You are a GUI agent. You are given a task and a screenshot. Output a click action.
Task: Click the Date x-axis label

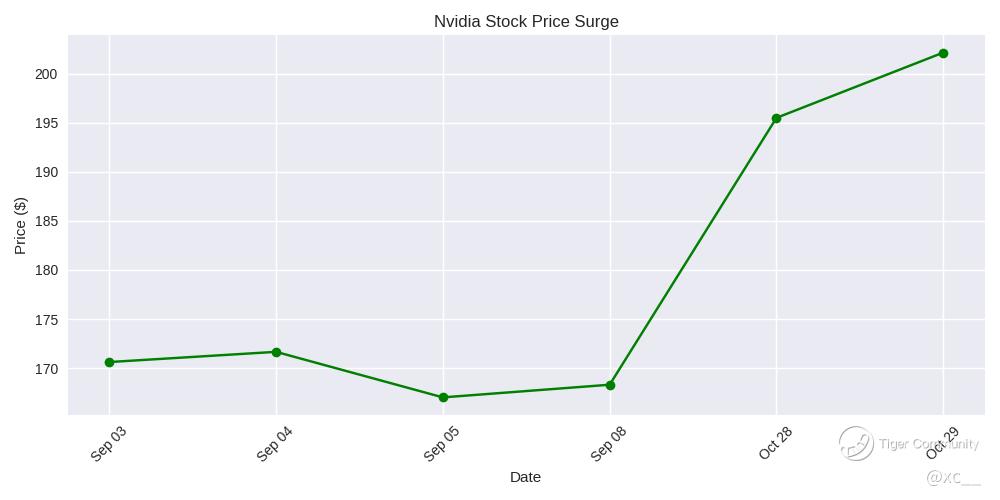(x=525, y=477)
